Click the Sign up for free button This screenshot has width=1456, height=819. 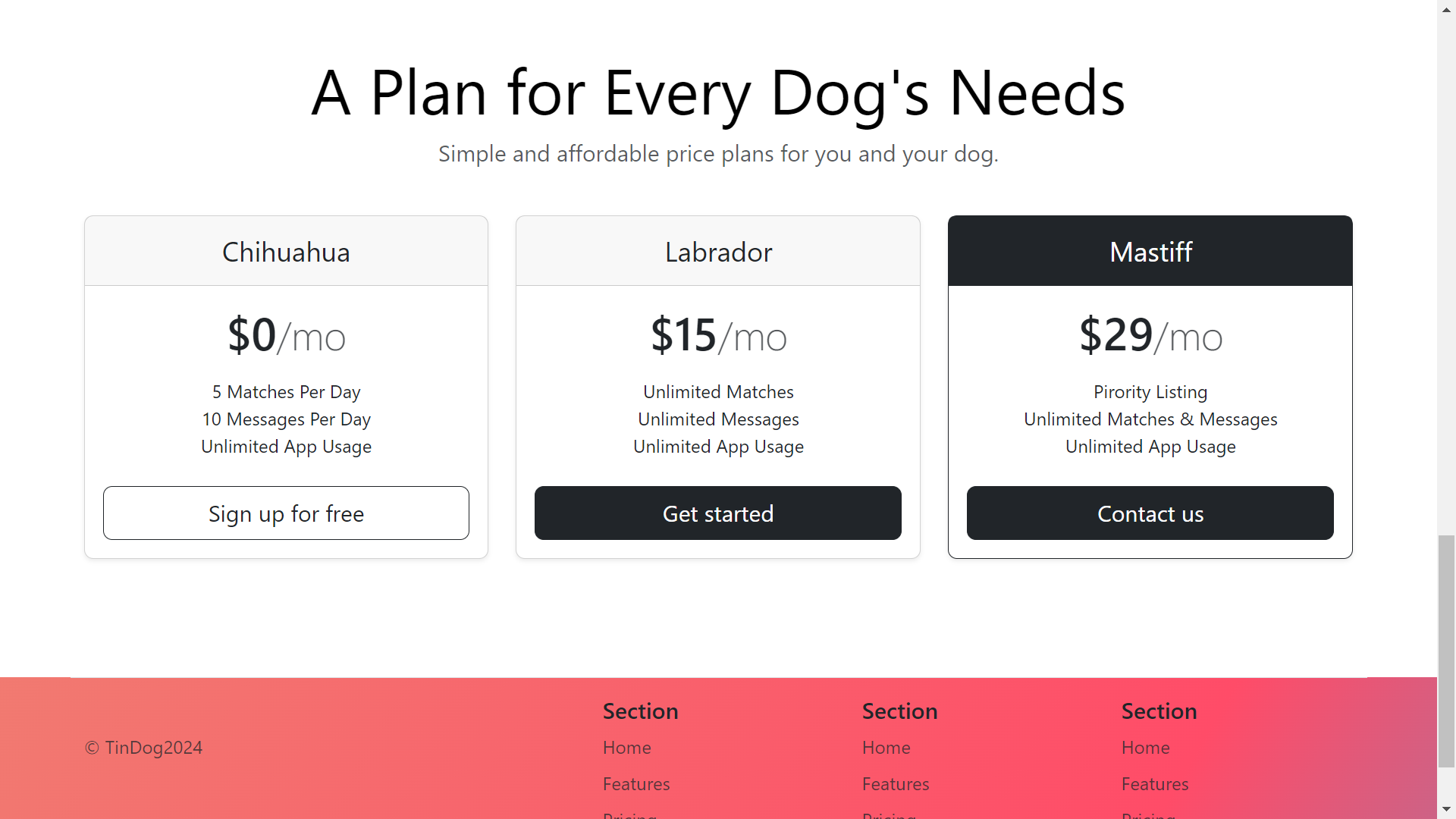286,513
